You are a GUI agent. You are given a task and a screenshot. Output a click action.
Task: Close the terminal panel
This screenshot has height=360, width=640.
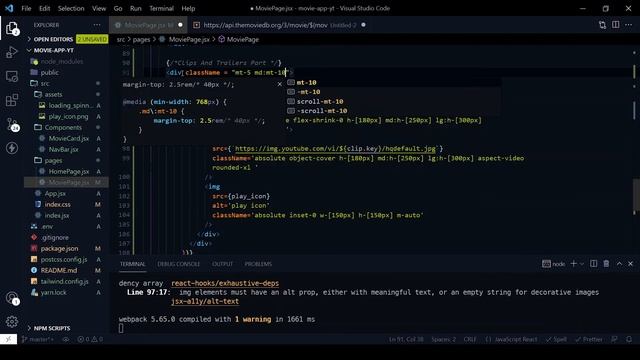click(x=630, y=264)
